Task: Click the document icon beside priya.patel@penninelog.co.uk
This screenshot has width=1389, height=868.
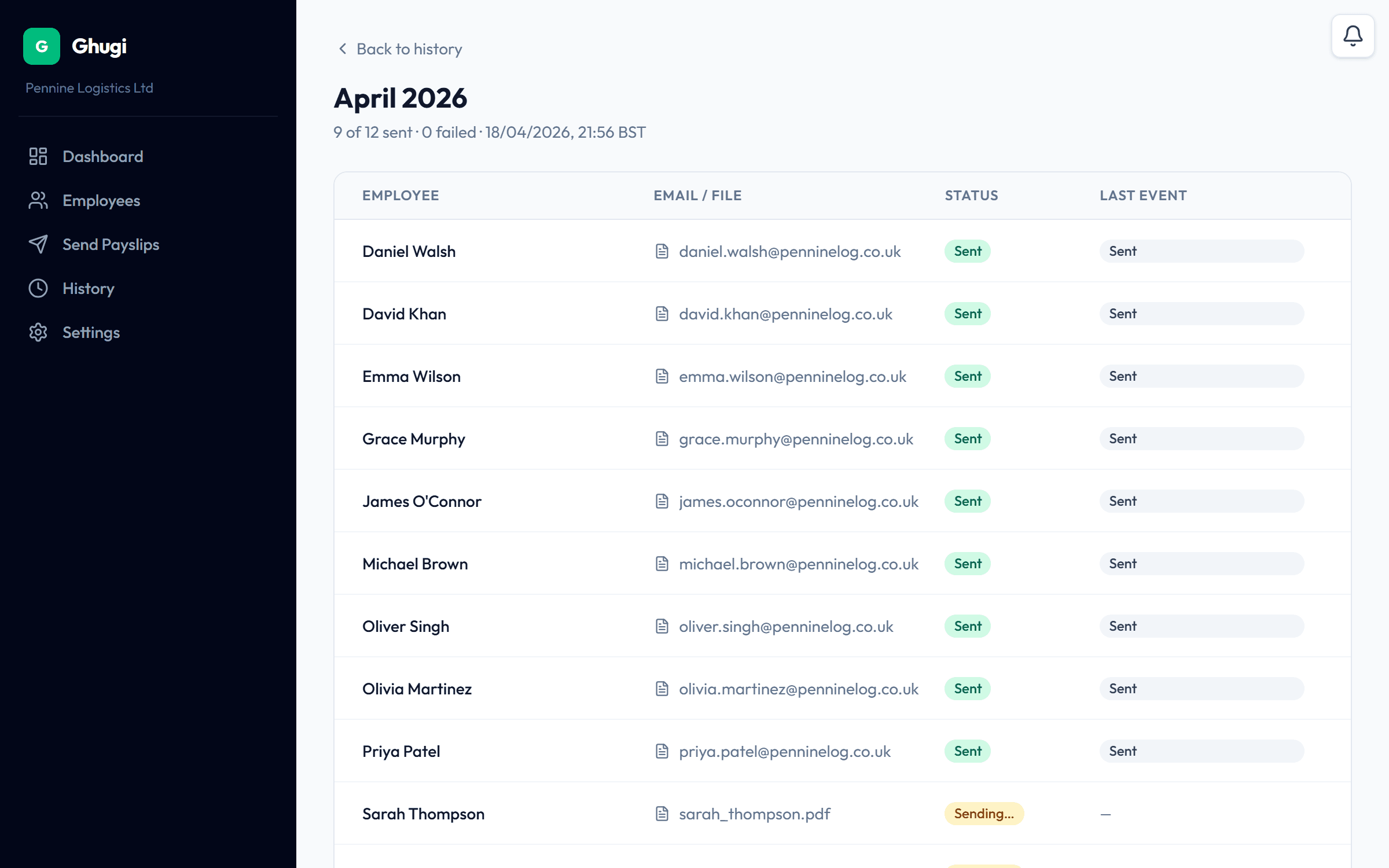Action: point(663,751)
